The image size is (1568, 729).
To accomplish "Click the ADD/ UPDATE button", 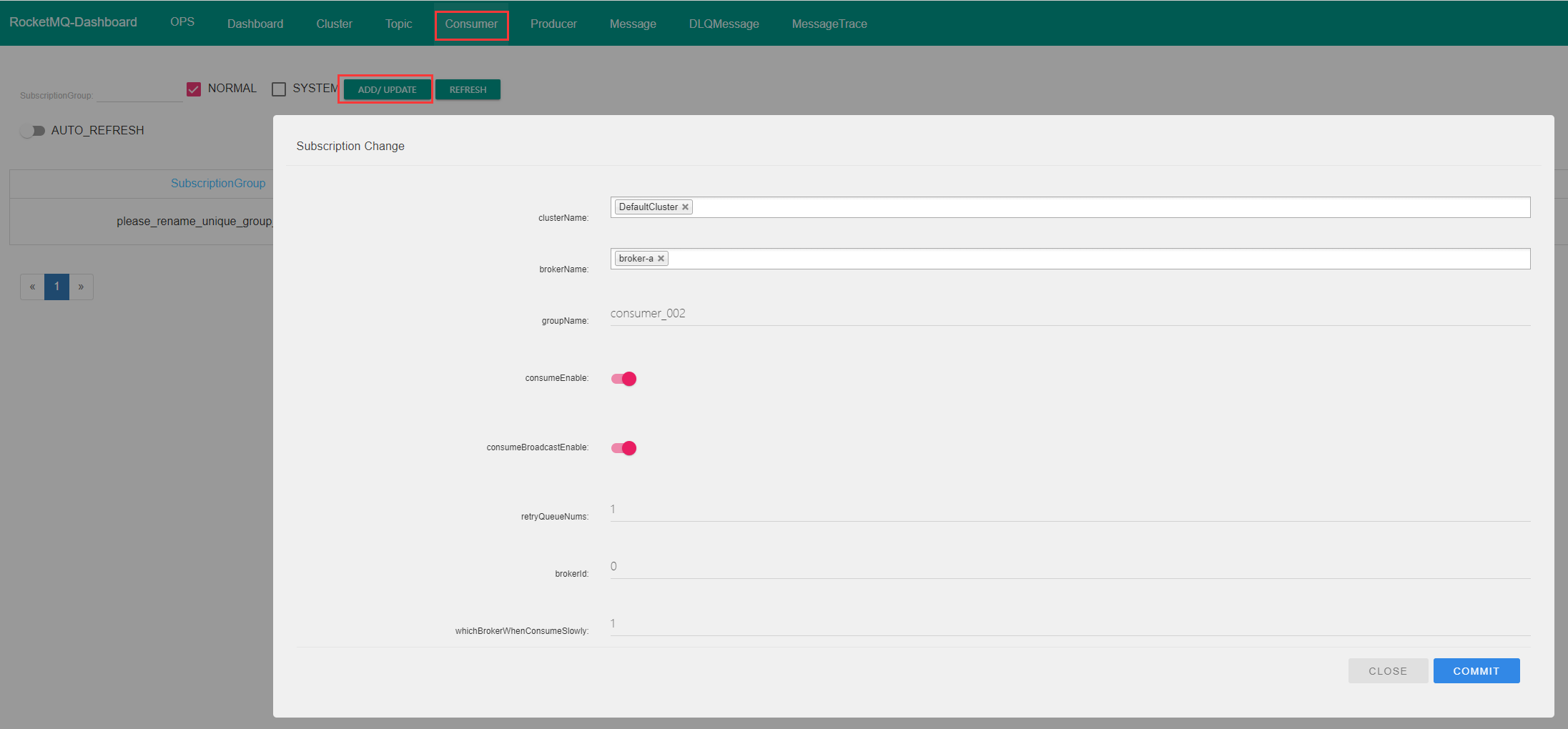I will pyautogui.click(x=387, y=90).
